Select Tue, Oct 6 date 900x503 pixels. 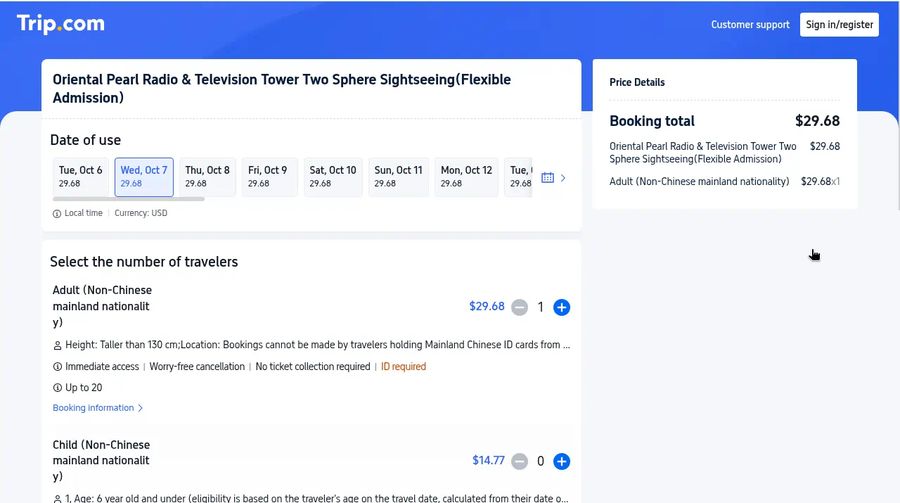pyautogui.click(x=80, y=177)
